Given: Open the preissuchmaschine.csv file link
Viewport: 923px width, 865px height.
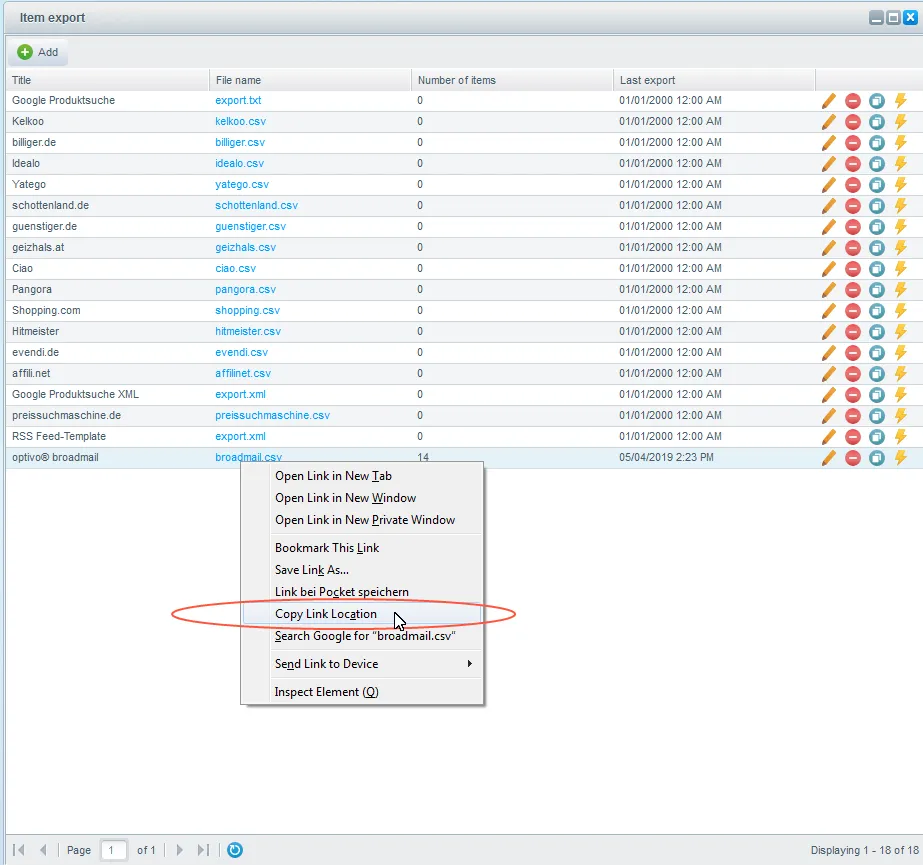Looking at the screenshot, I should [x=272, y=415].
